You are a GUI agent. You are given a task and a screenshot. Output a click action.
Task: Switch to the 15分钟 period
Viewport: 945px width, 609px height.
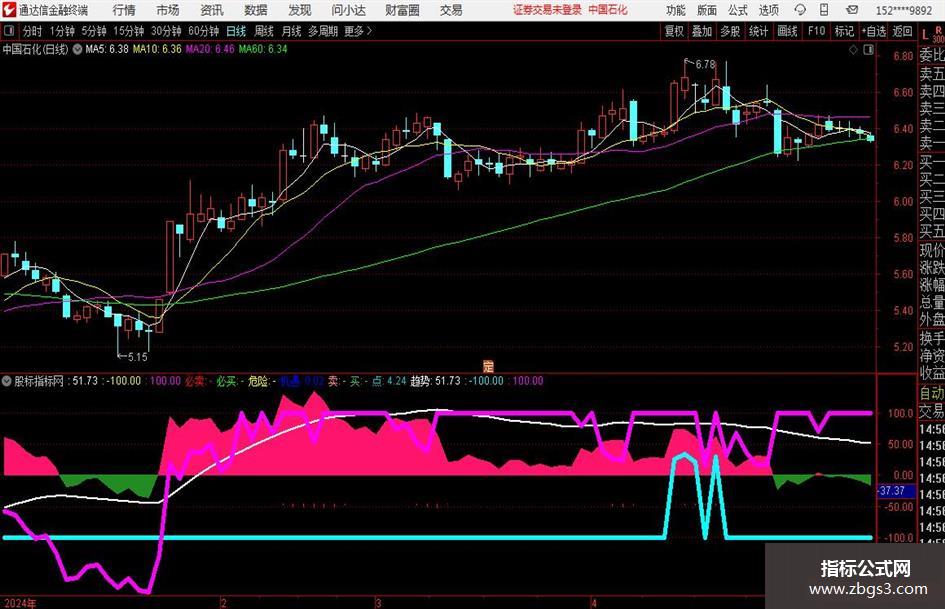coord(129,31)
